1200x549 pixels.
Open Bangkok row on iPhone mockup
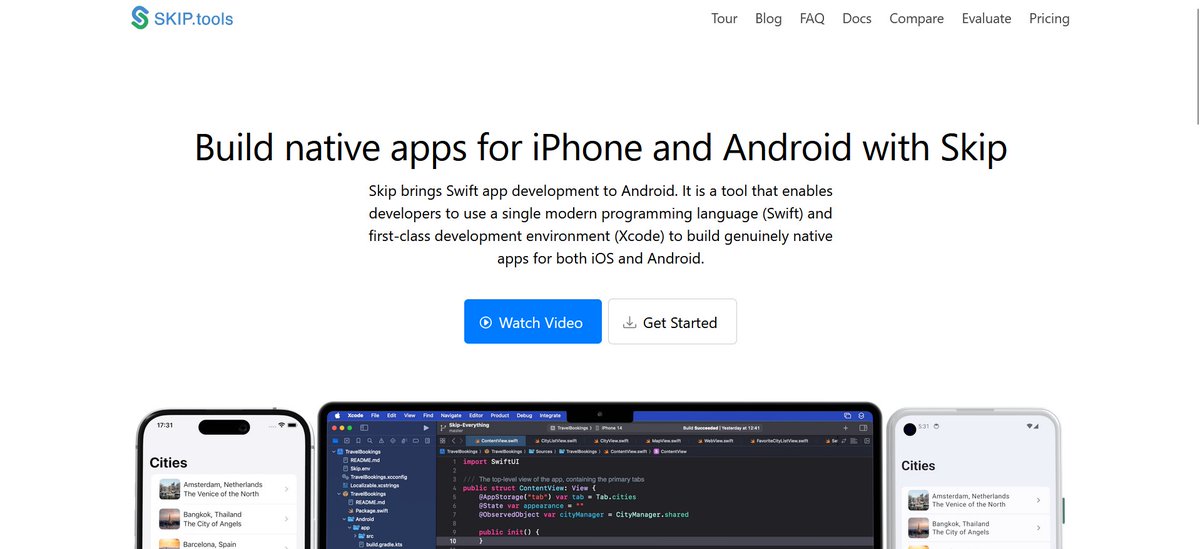point(224,519)
